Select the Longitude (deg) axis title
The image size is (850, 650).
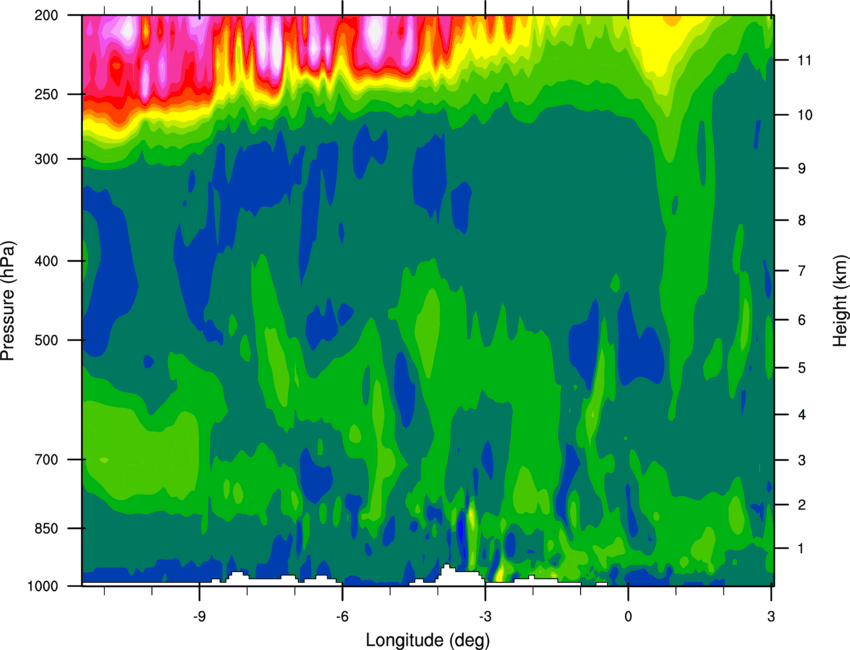pyautogui.click(x=428, y=640)
